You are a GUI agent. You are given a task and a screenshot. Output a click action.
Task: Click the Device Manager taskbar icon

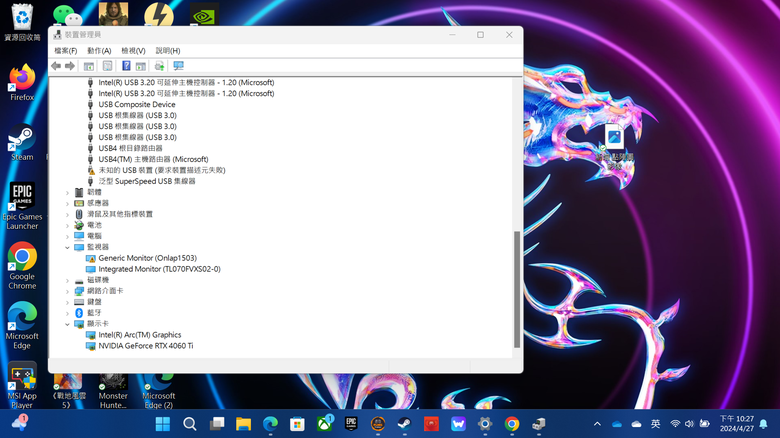[539, 424]
